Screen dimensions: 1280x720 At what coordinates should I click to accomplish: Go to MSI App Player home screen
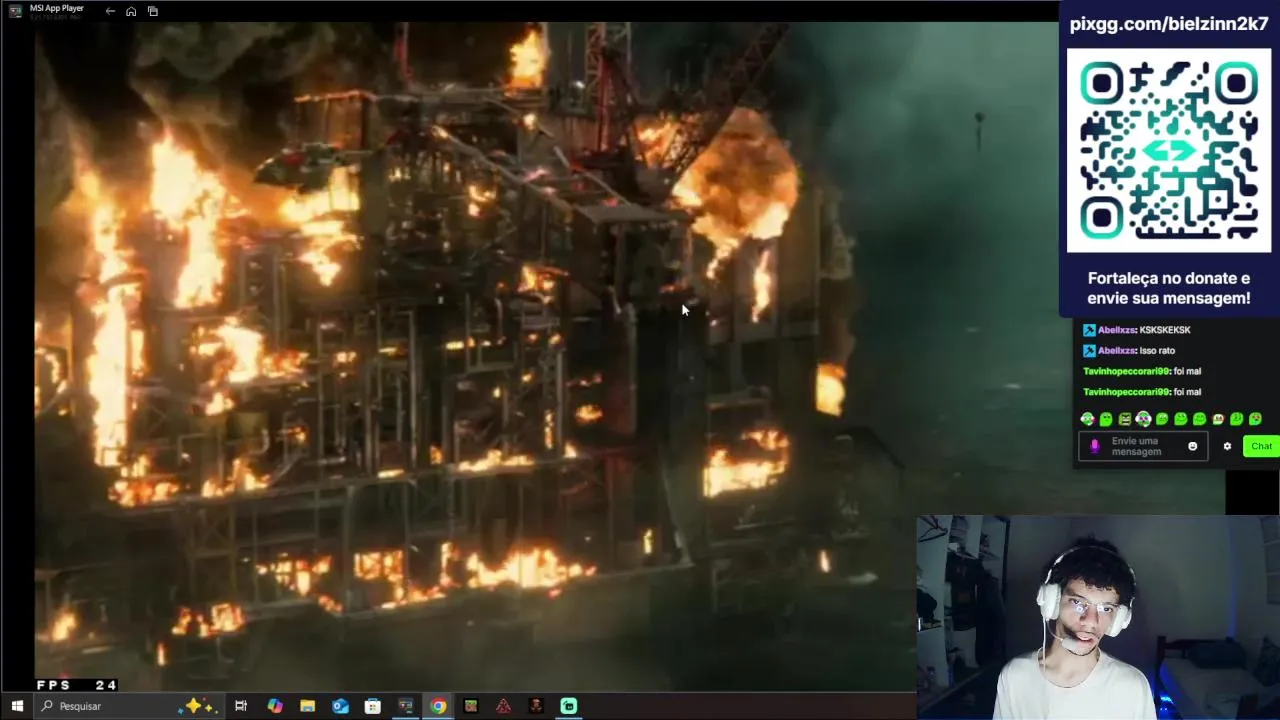point(131,11)
